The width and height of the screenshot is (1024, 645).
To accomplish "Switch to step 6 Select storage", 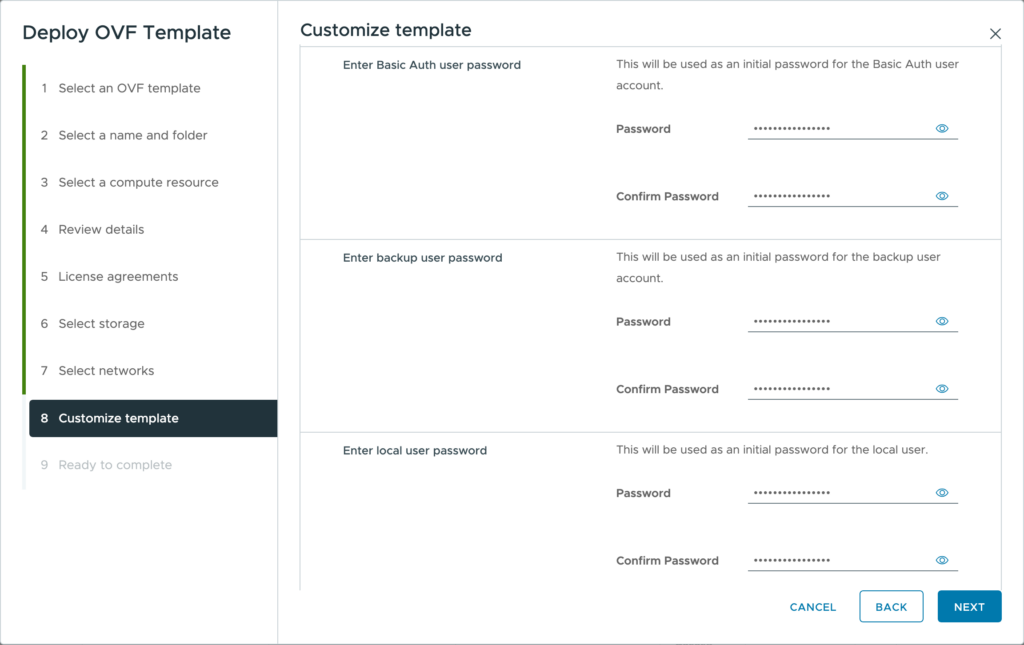I will pyautogui.click(x=101, y=323).
